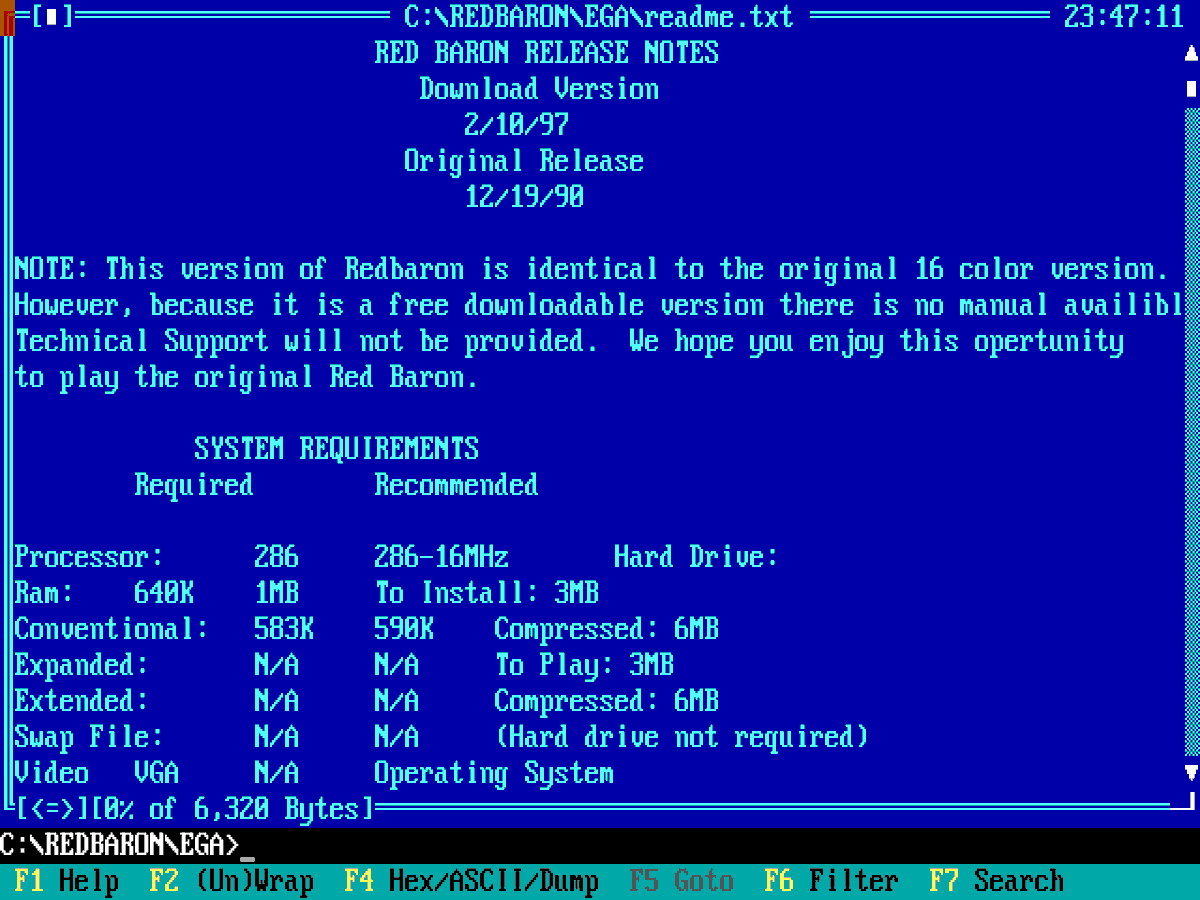Toggle F2 (Un)Wrap mode
The width and height of the screenshot is (1200, 900).
pos(232,881)
